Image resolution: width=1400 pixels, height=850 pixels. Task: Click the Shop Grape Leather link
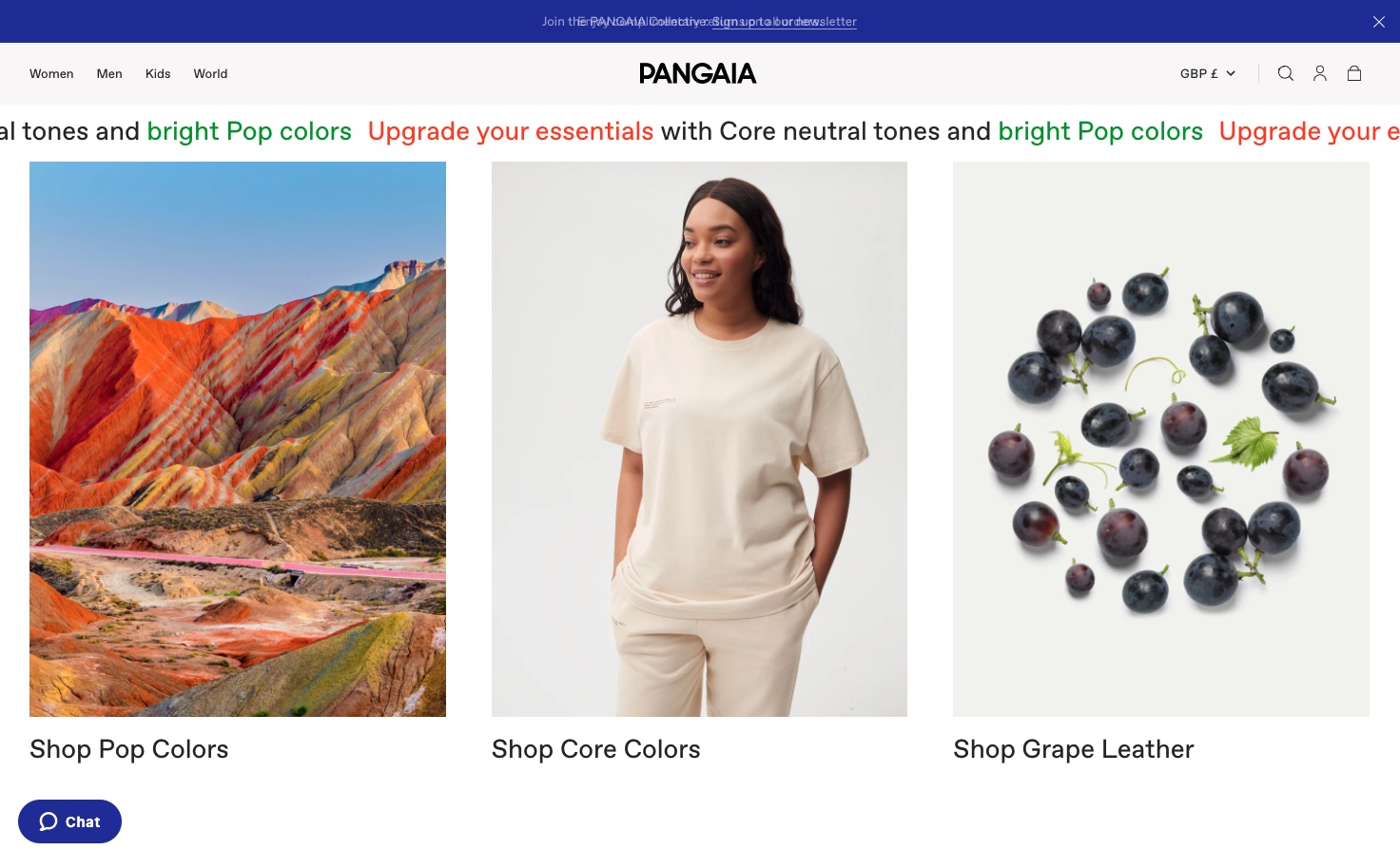[x=1073, y=749]
